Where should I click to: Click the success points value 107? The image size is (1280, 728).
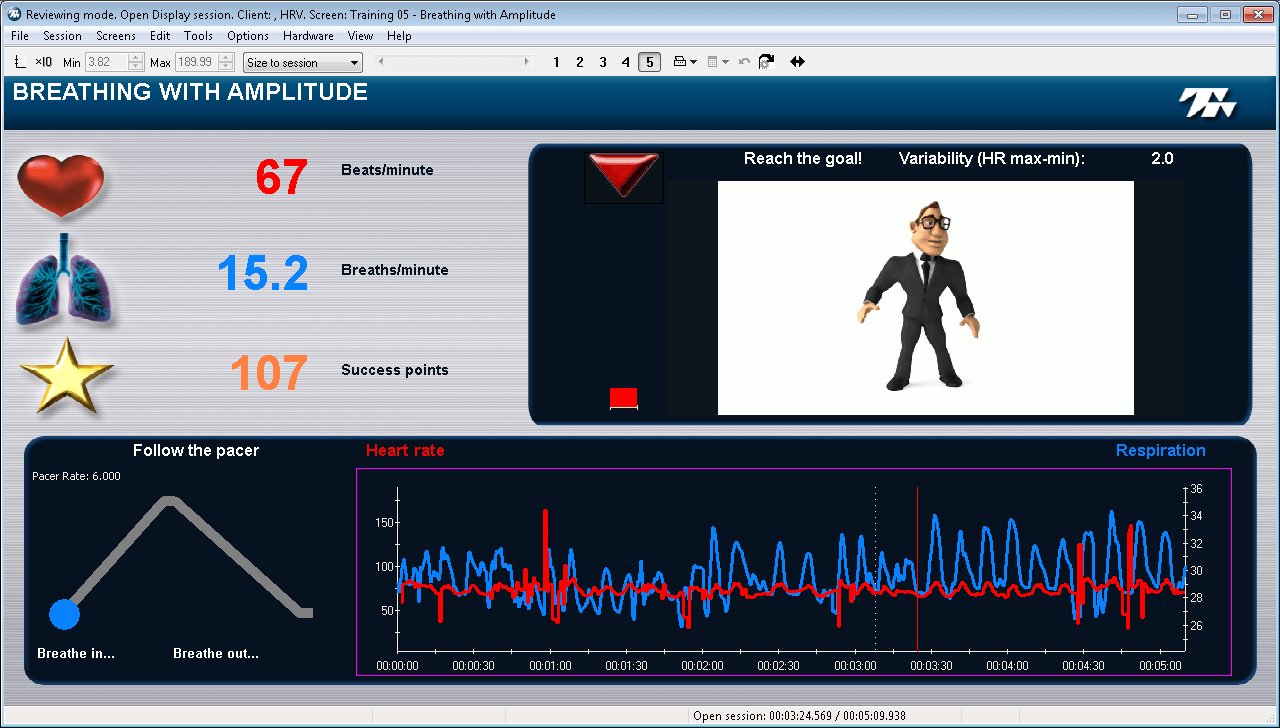point(269,373)
